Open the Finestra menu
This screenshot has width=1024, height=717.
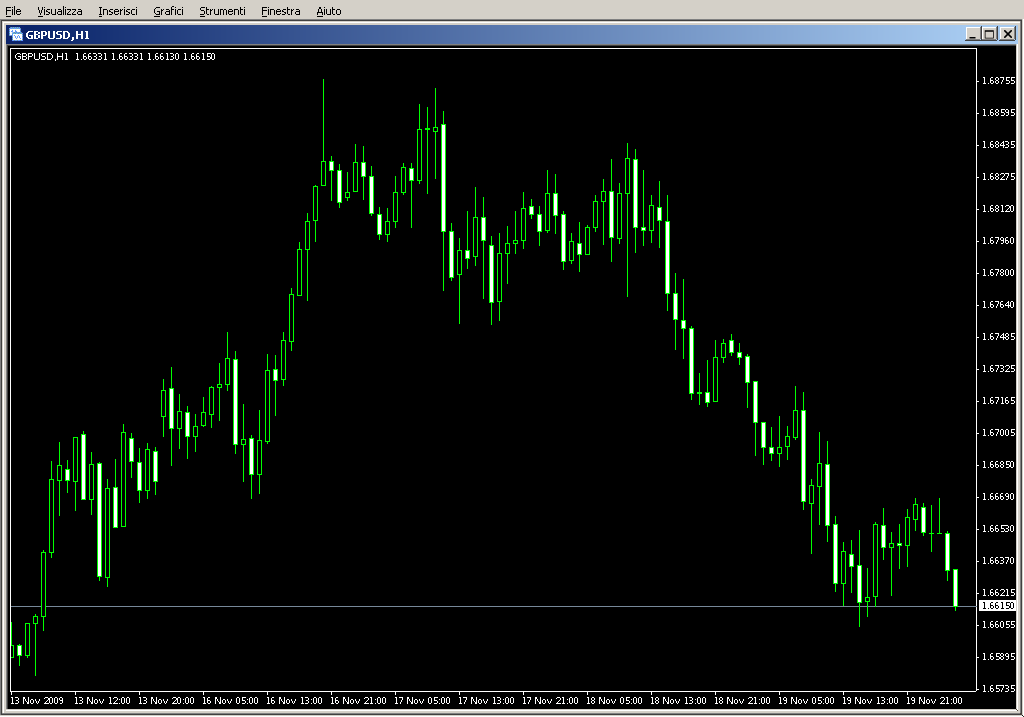pyautogui.click(x=280, y=11)
